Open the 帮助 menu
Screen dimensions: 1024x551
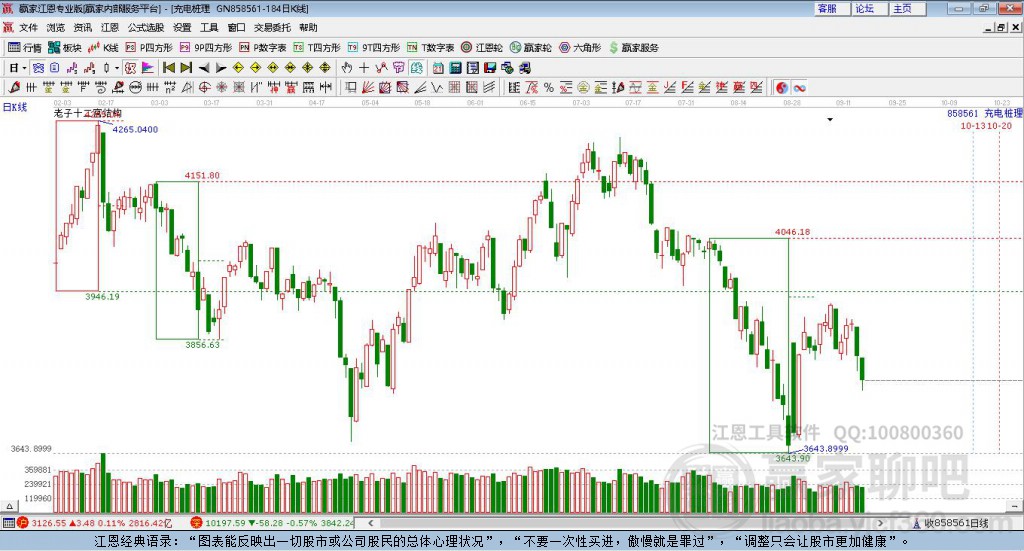coord(308,27)
